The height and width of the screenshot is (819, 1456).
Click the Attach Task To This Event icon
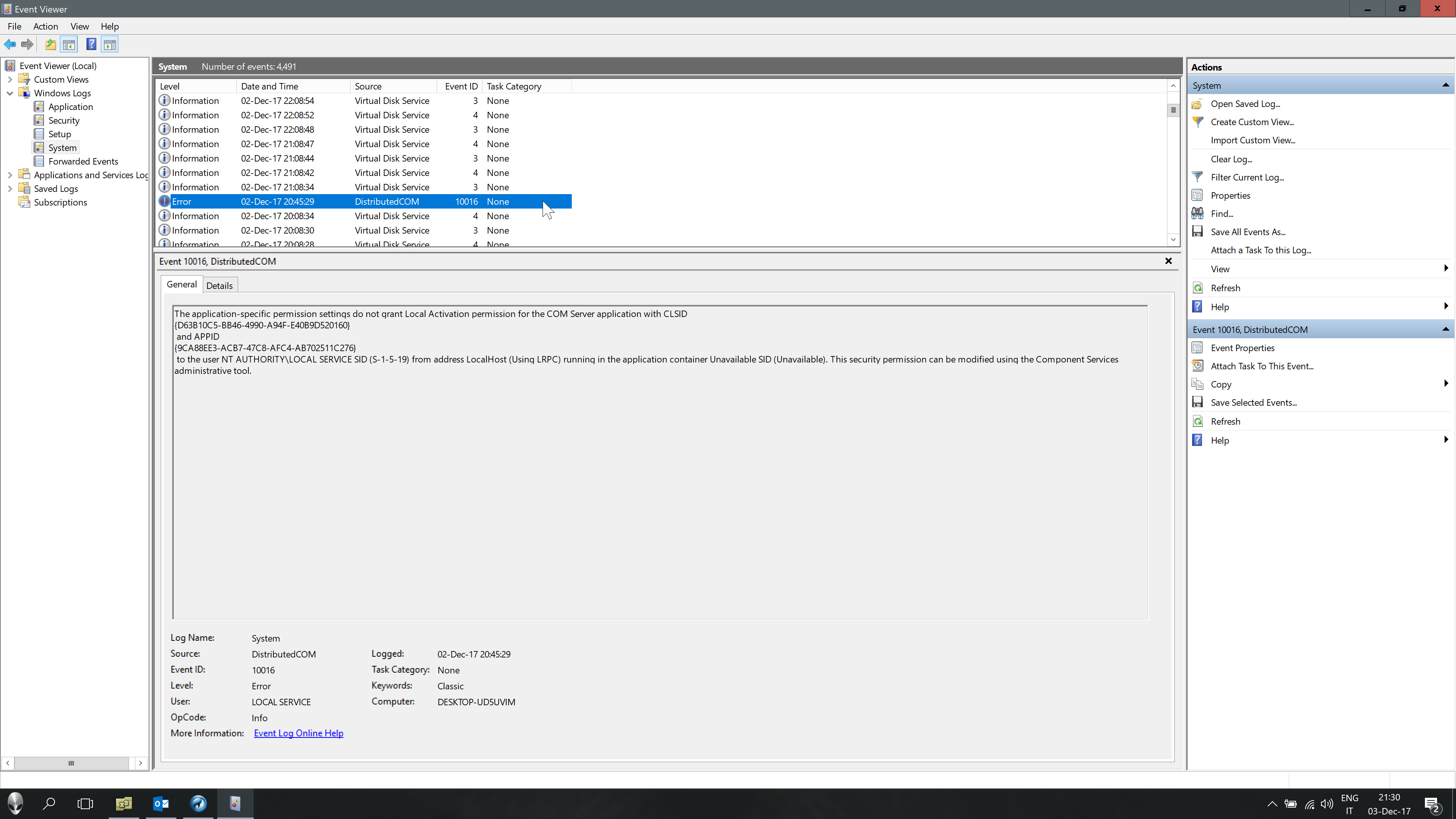(1197, 366)
